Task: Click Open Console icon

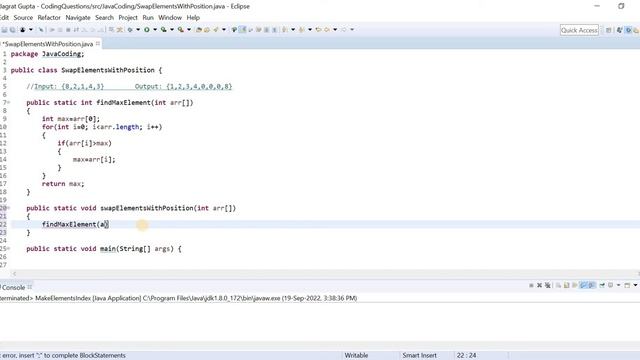Action: (x=627, y=285)
